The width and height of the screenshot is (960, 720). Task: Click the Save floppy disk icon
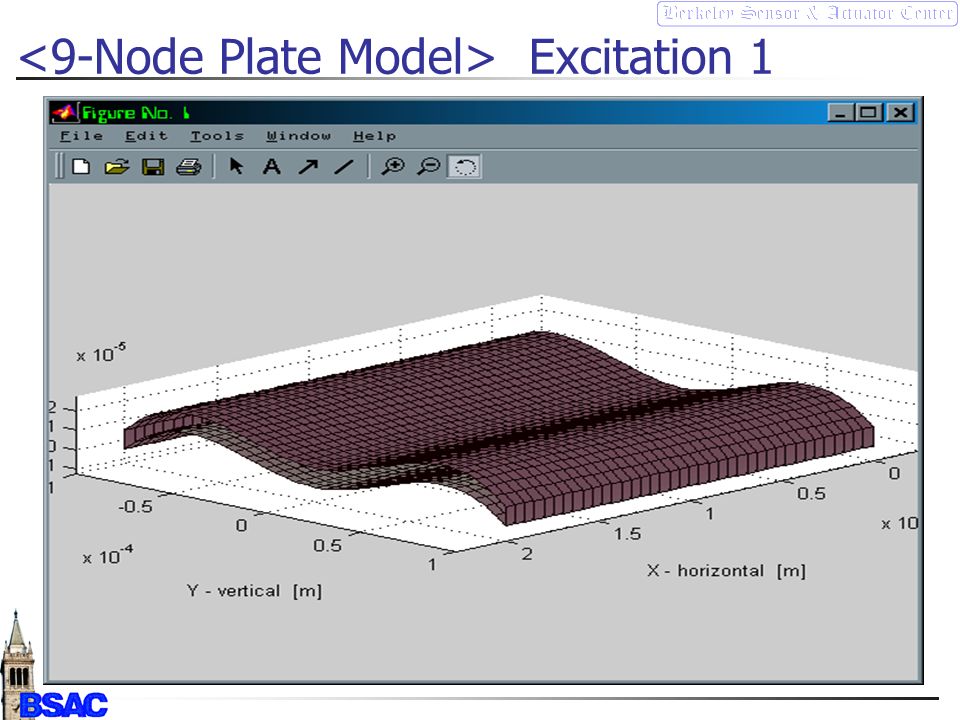tap(152, 167)
